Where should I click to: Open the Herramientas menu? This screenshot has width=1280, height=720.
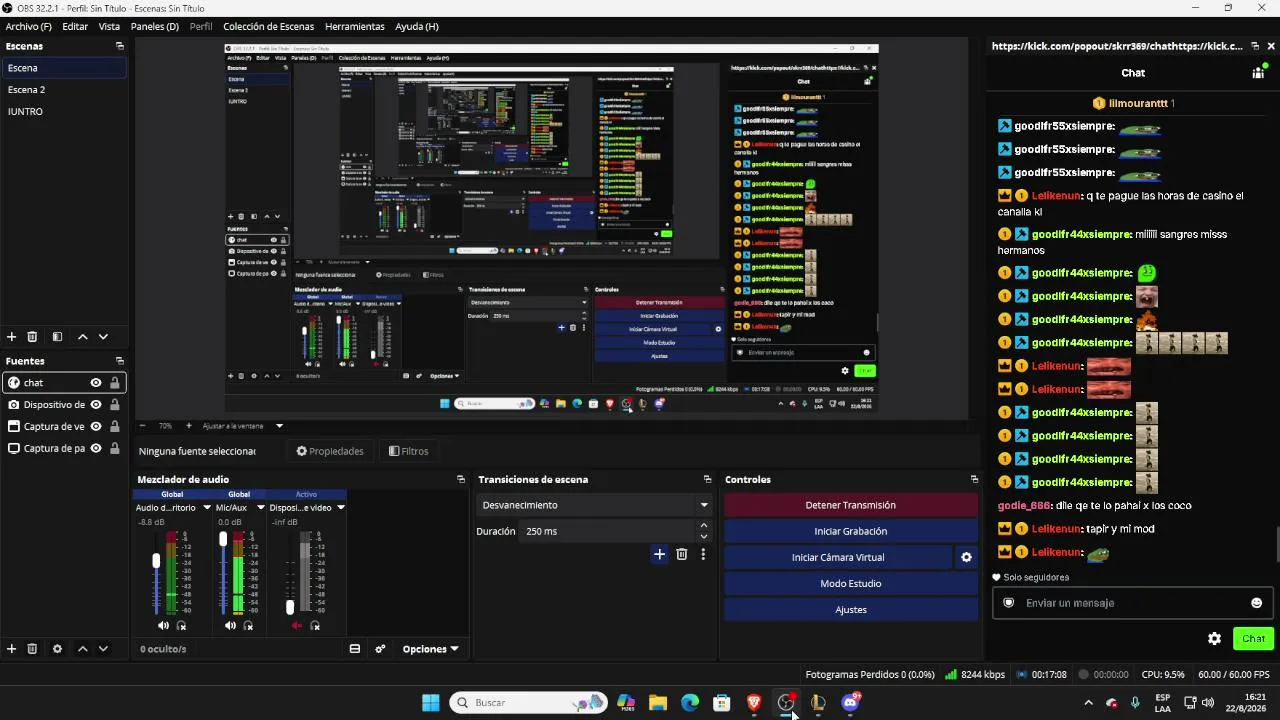(355, 27)
